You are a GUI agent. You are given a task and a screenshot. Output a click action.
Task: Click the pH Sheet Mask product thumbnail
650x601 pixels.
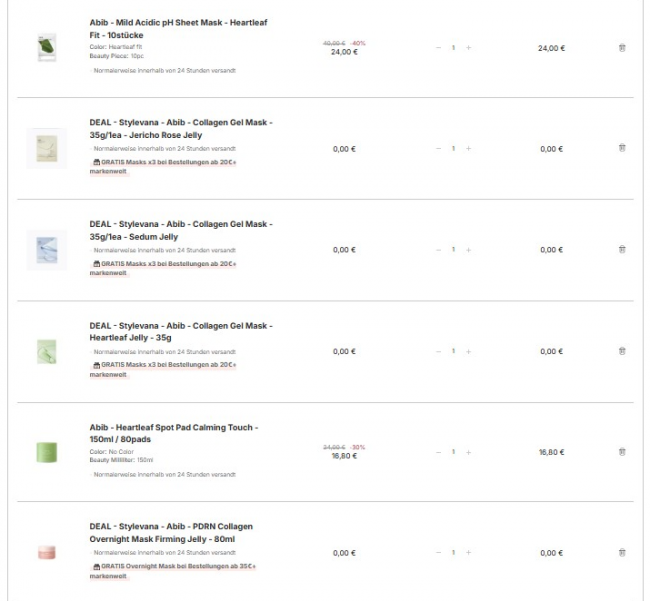click(46, 47)
